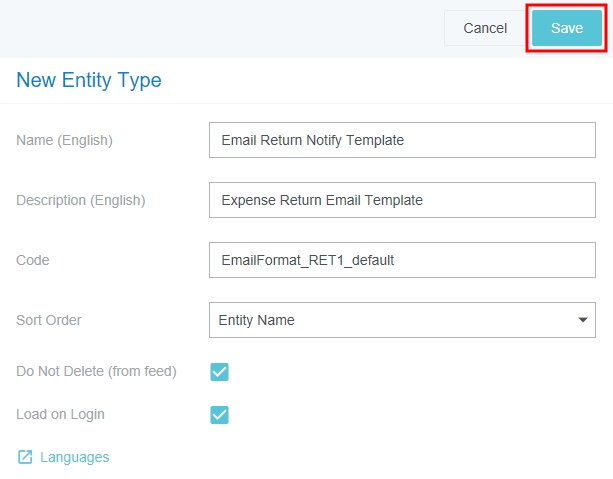The image size is (613, 479).
Task: Select the 'Entity Name' value in Sort Order
Action: point(256,320)
